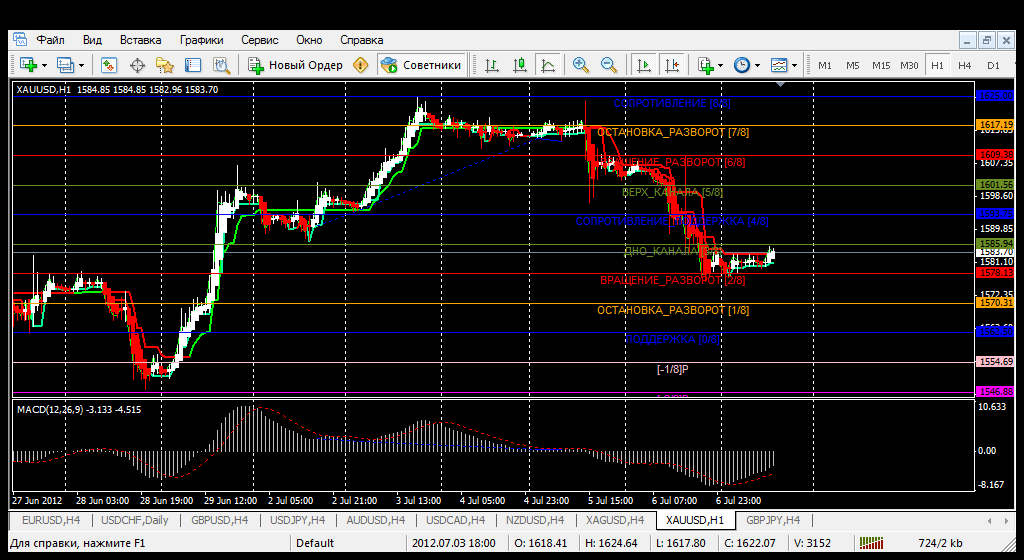The height and width of the screenshot is (560, 1024).
Task: Click the ПОДДЕРЖКА [0/8] level label
Action: coord(673,339)
